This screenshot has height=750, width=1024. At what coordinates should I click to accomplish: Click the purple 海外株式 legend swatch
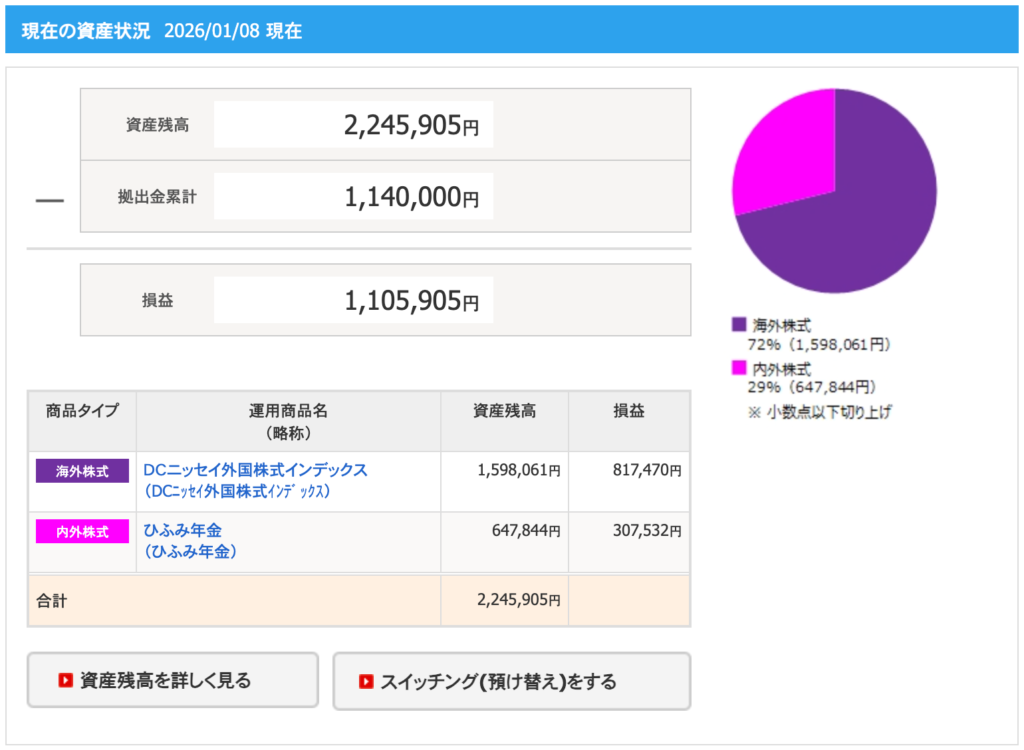tap(739, 325)
